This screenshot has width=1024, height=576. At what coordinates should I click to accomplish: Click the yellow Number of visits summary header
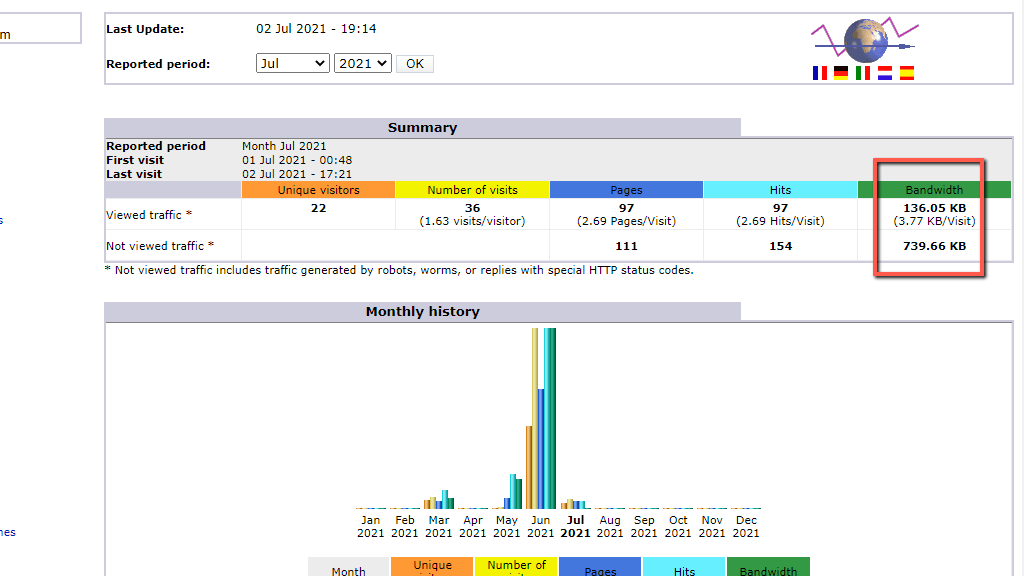click(x=472, y=190)
